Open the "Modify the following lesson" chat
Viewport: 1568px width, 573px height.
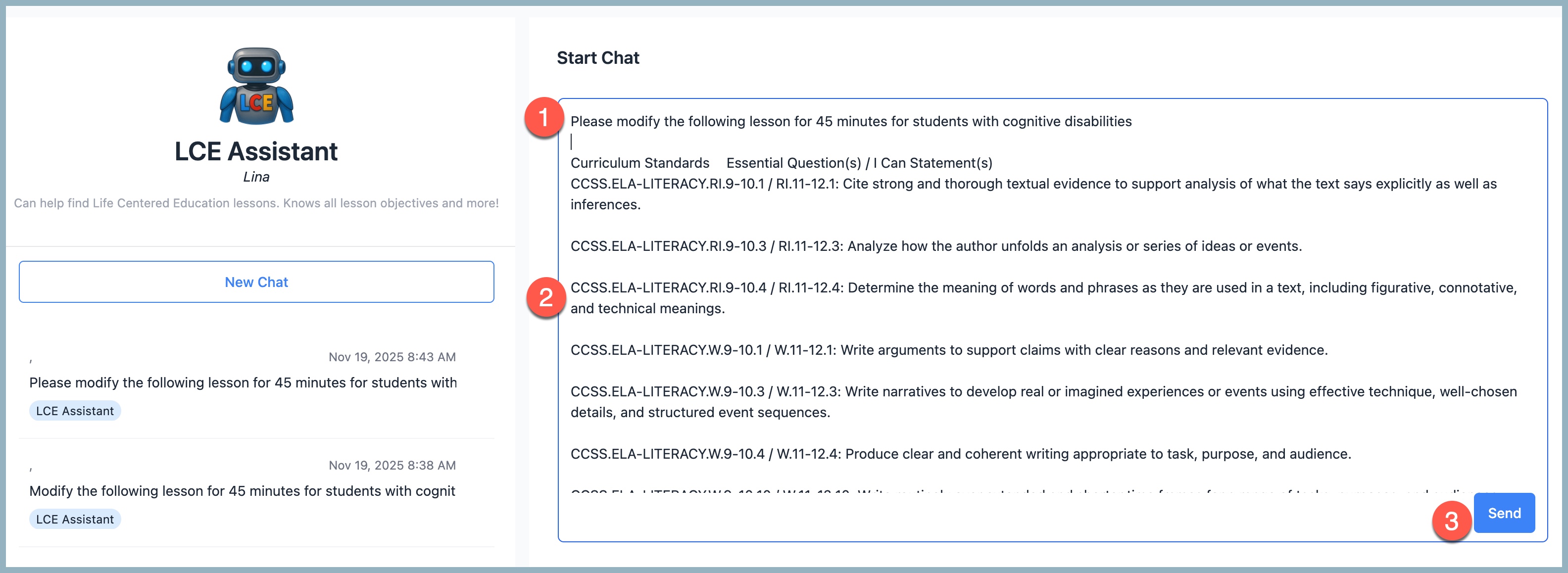click(x=242, y=491)
